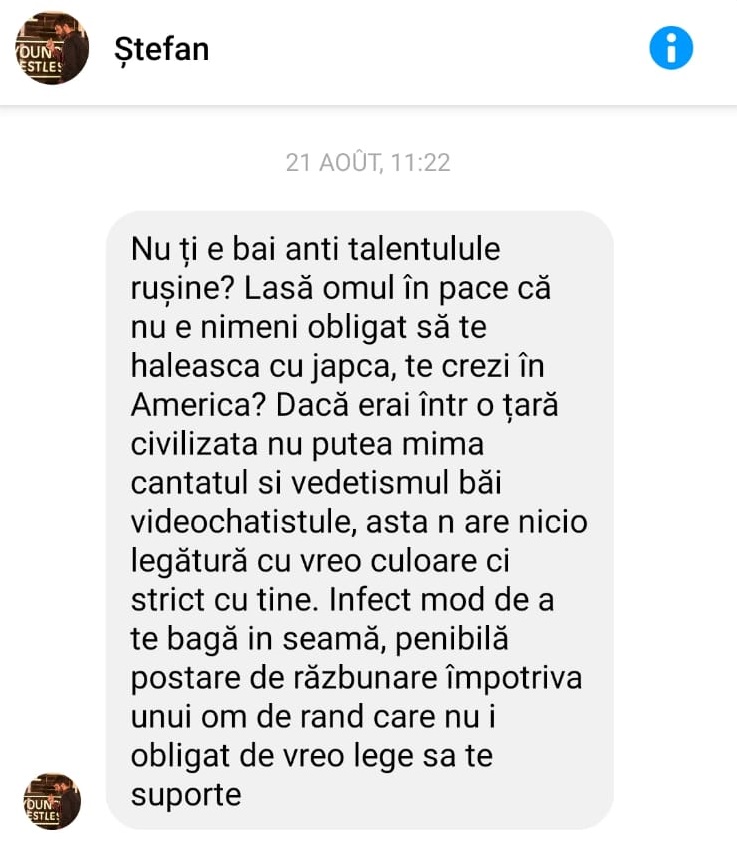Screen dimensions: 737x846
Task: Tap the line "unui om de rand care nu i"
Action: click(x=313, y=717)
